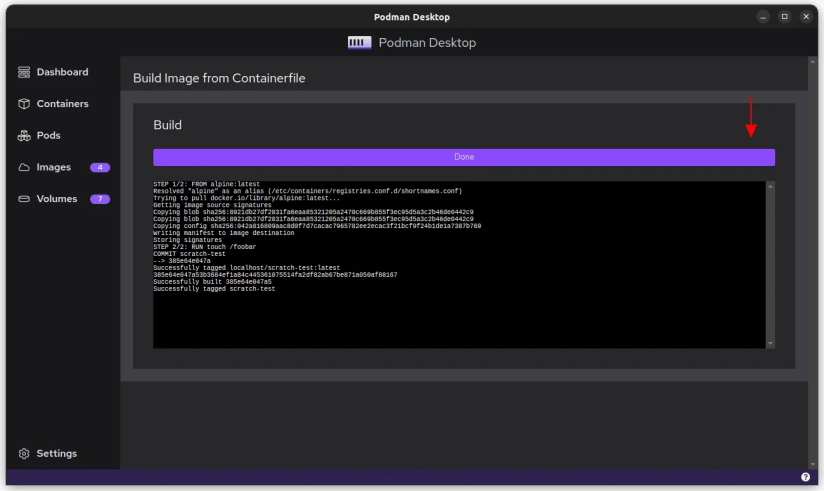The height and width of the screenshot is (491, 824).
Task: Open the Containers cube icon
Action: pyautogui.click(x=24, y=104)
